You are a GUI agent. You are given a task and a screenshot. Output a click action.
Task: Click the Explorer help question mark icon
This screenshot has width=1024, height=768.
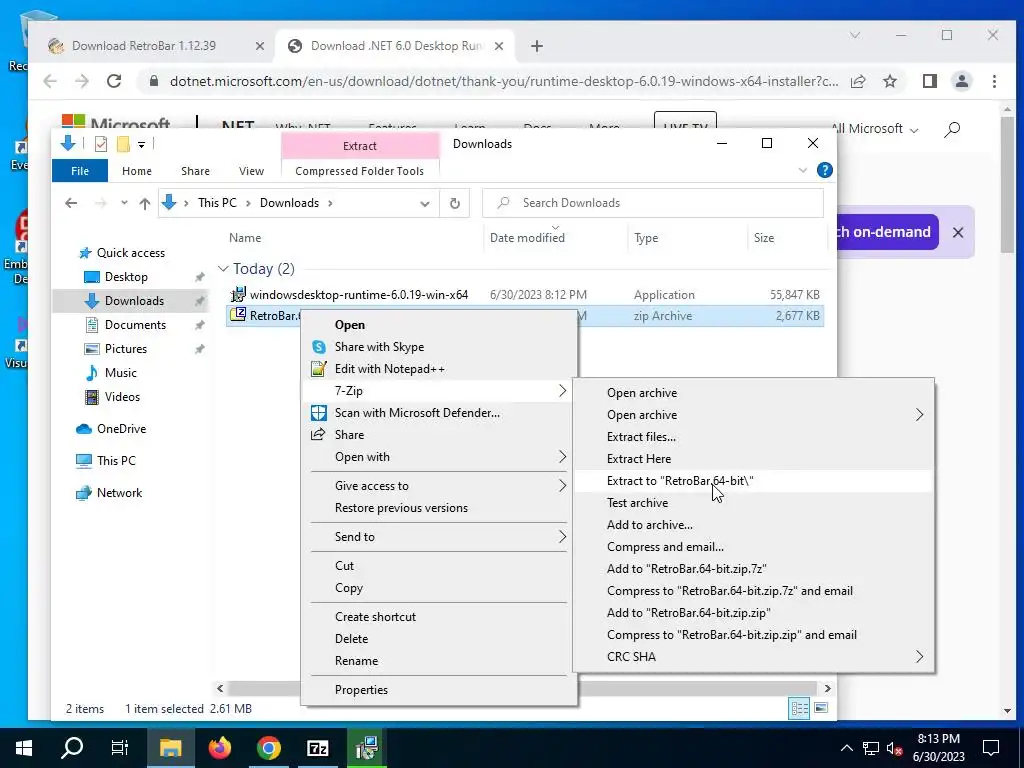(825, 170)
